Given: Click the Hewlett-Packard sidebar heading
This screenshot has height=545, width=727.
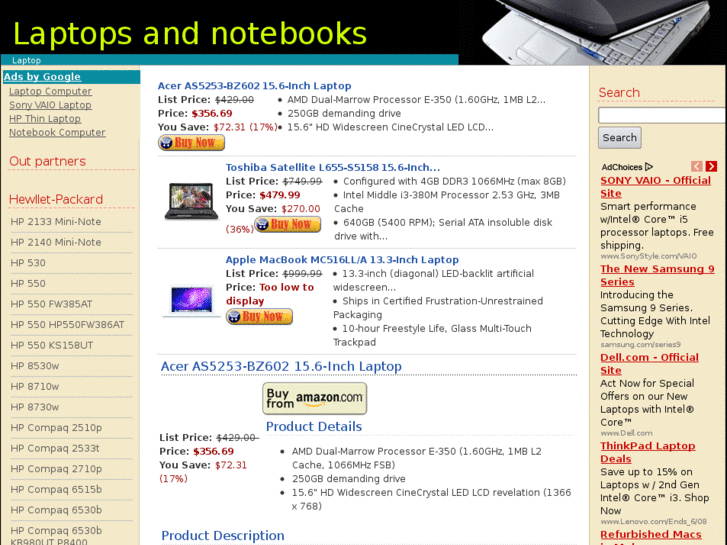Looking at the screenshot, I should coord(56,199).
